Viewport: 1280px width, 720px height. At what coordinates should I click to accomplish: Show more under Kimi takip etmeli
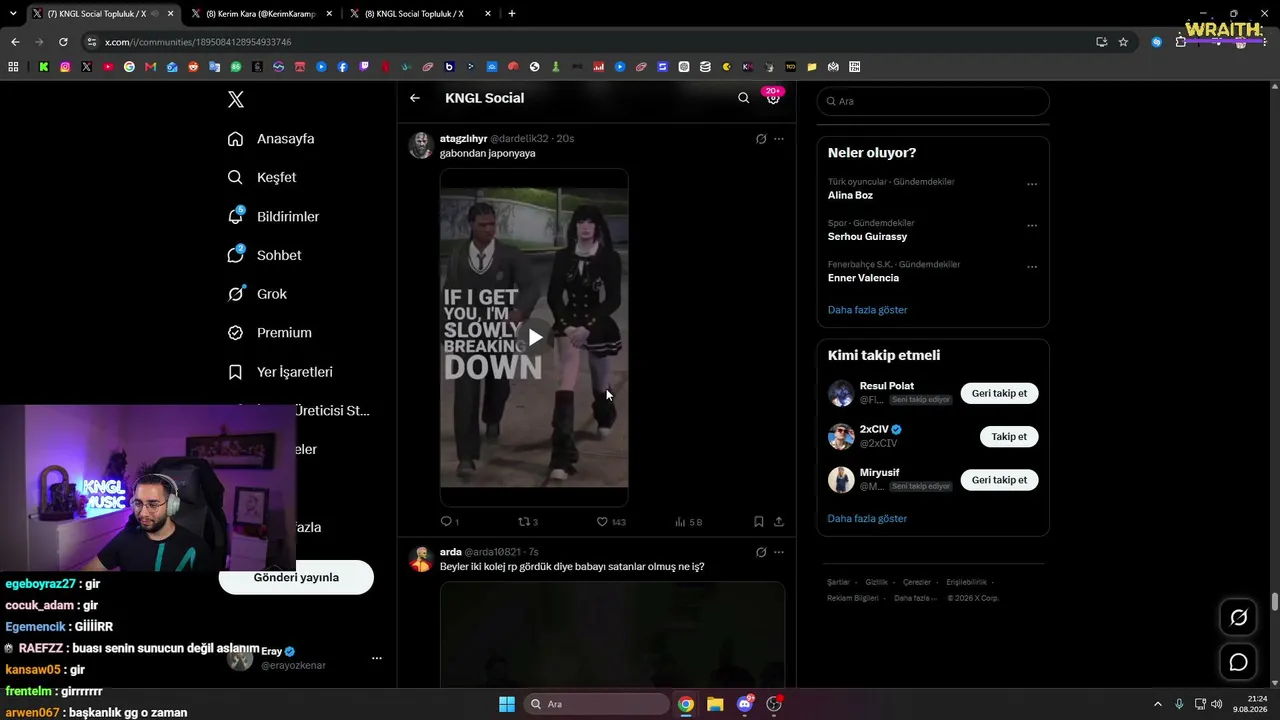pyautogui.click(x=867, y=519)
